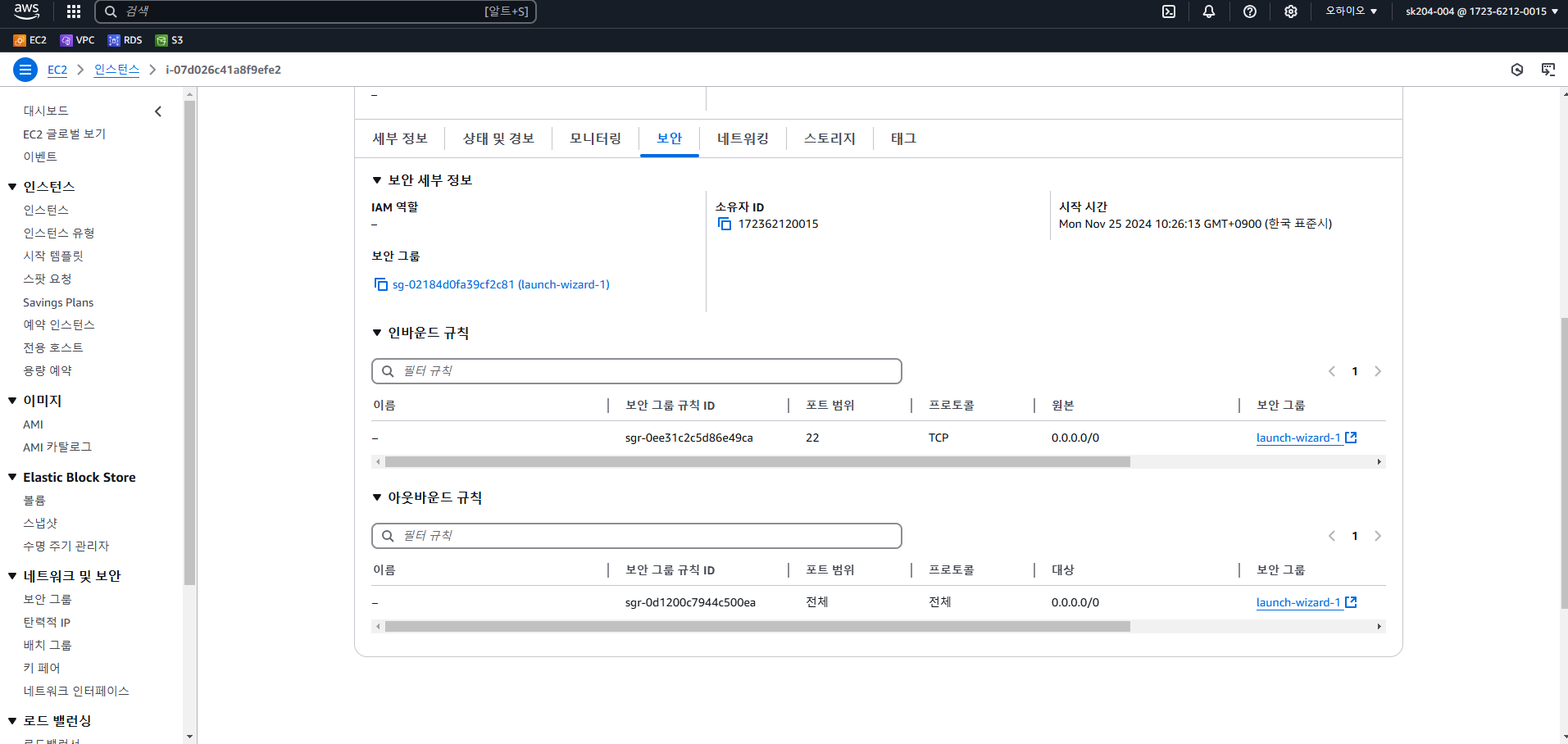The width and height of the screenshot is (1568, 744).
Task: Collapse the 인바운드 규칙 section
Action: click(x=377, y=333)
